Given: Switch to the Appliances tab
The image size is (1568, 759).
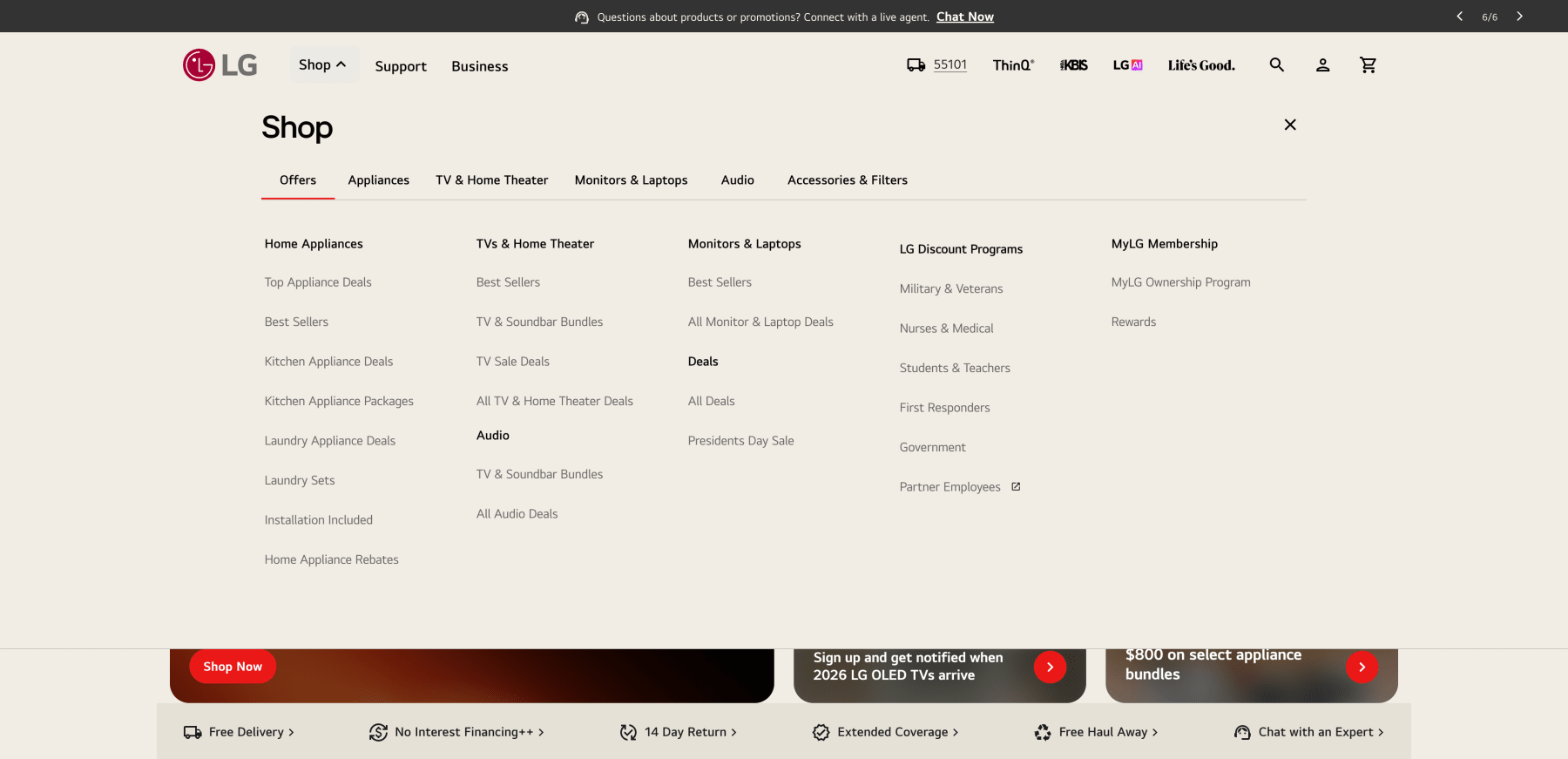Looking at the screenshot, I should point(378,180).
